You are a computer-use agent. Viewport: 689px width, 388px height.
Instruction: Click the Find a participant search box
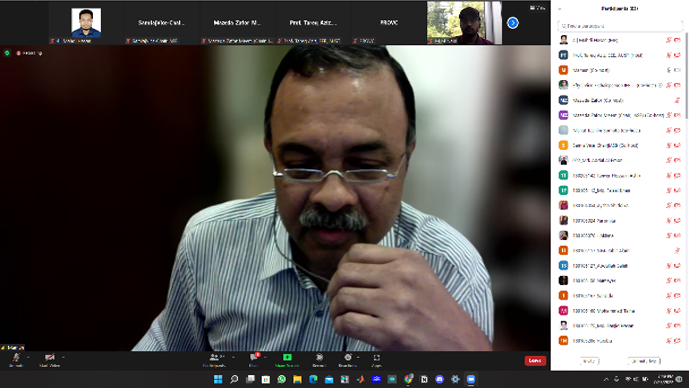point(620,26)
